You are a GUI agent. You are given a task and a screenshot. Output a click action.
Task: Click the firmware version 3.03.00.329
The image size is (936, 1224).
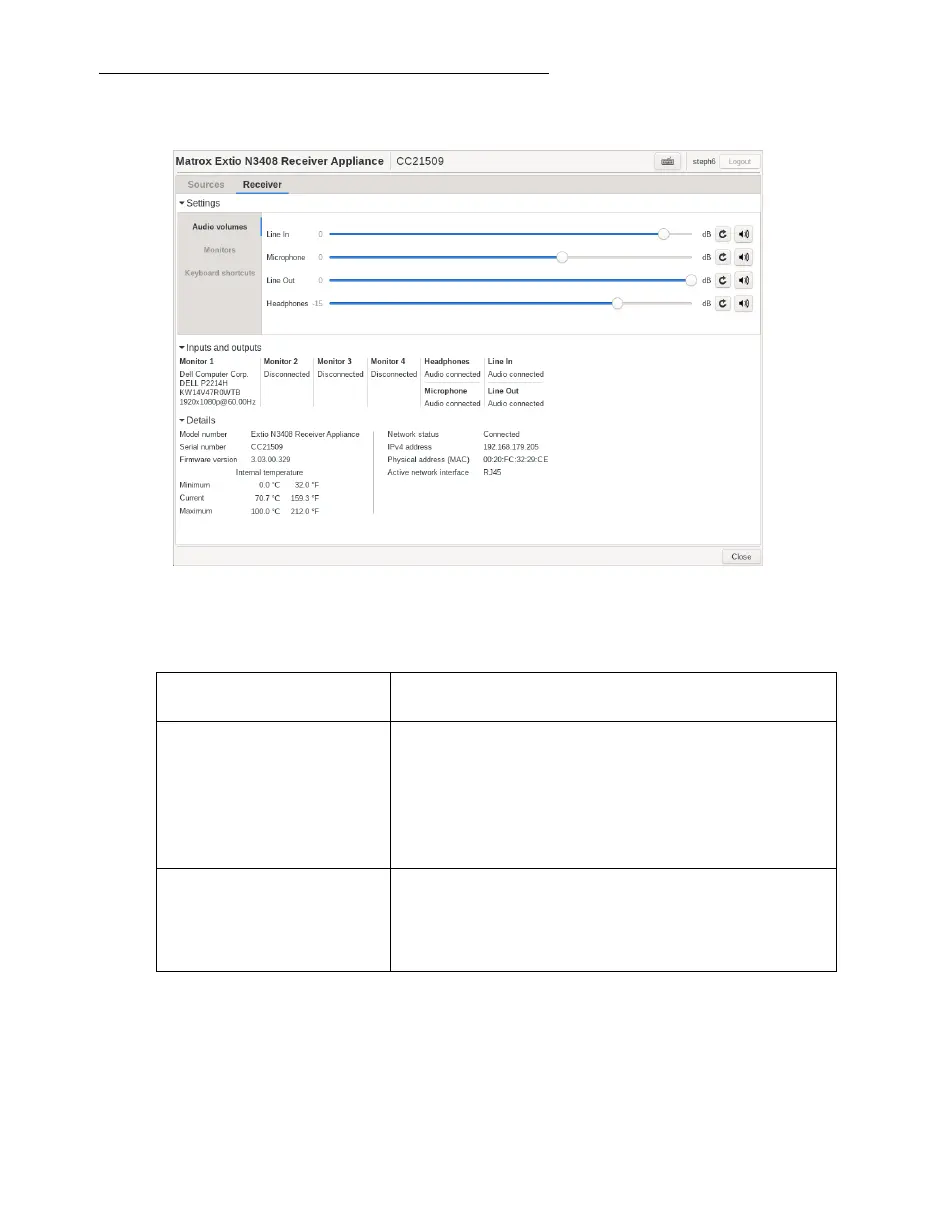[x=271, y=460]
